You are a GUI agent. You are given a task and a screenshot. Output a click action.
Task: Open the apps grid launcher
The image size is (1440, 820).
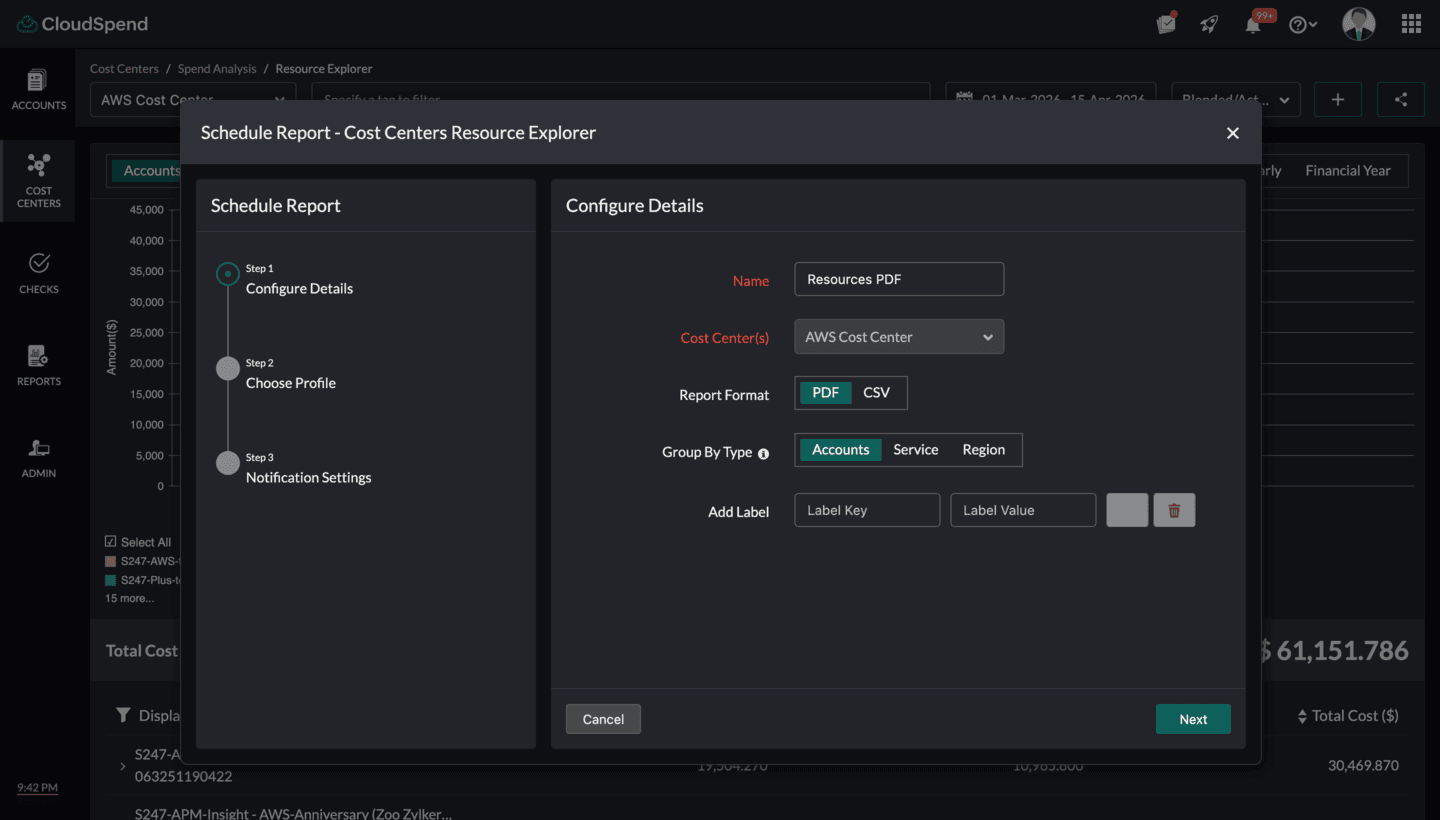click(1411, 24)
